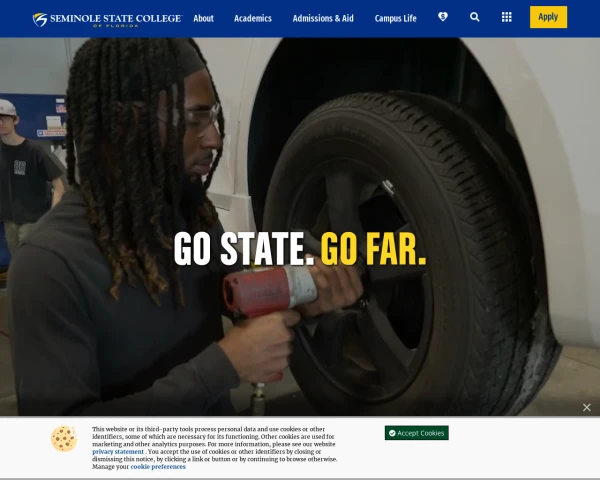
Task: Click the cookie image icon
Action: pyautogui.click(x=64, y=439)
